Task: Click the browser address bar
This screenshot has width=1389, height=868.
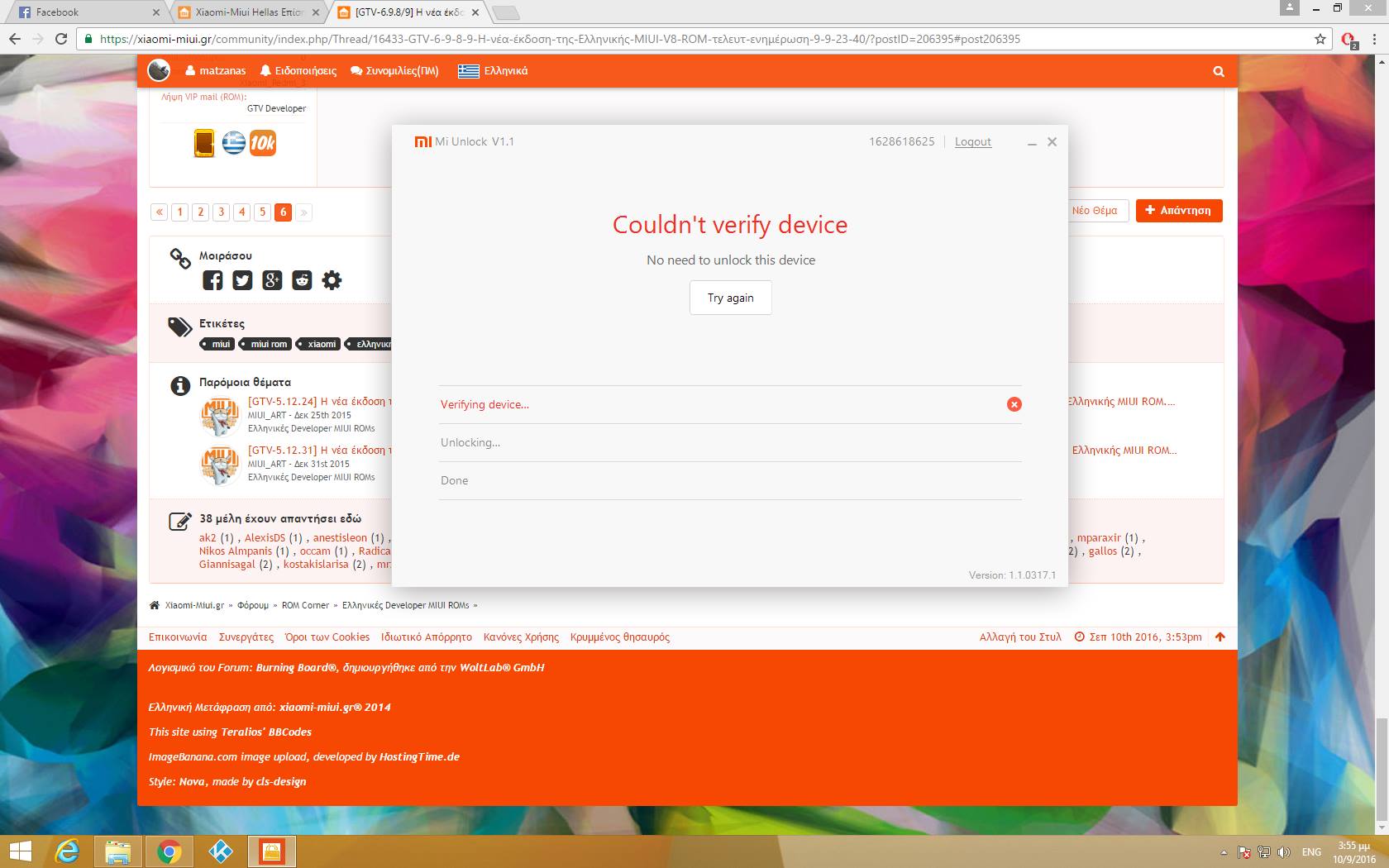Action: [x=661, y=39]
